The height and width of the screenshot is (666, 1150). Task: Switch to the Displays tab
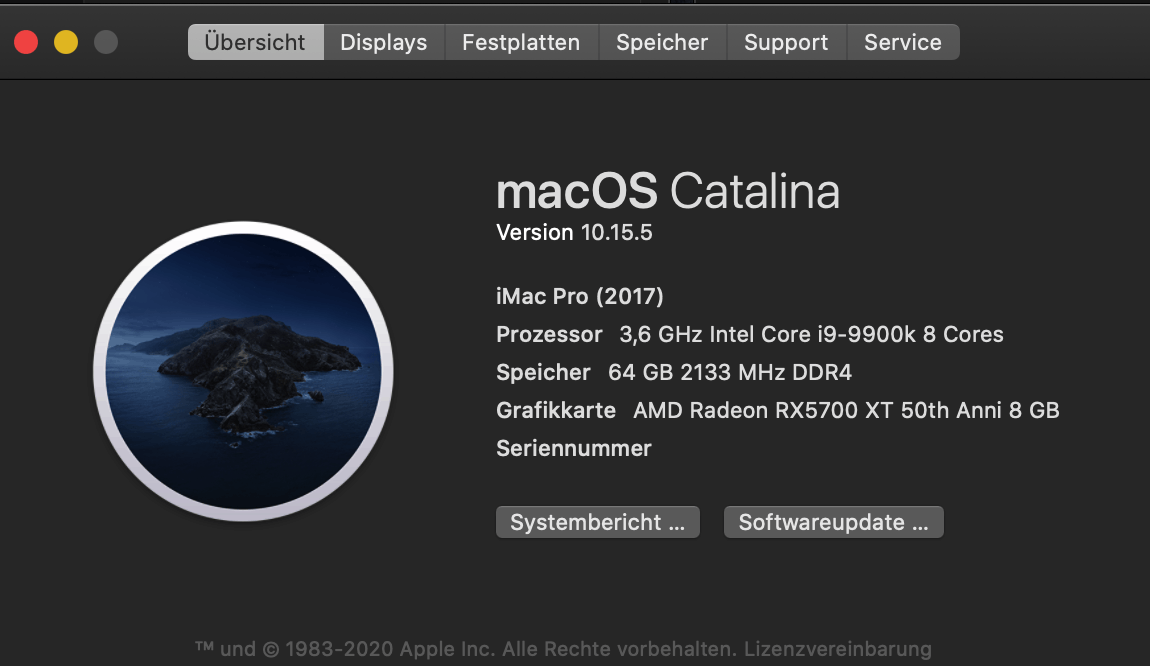(x=383, y=42)
